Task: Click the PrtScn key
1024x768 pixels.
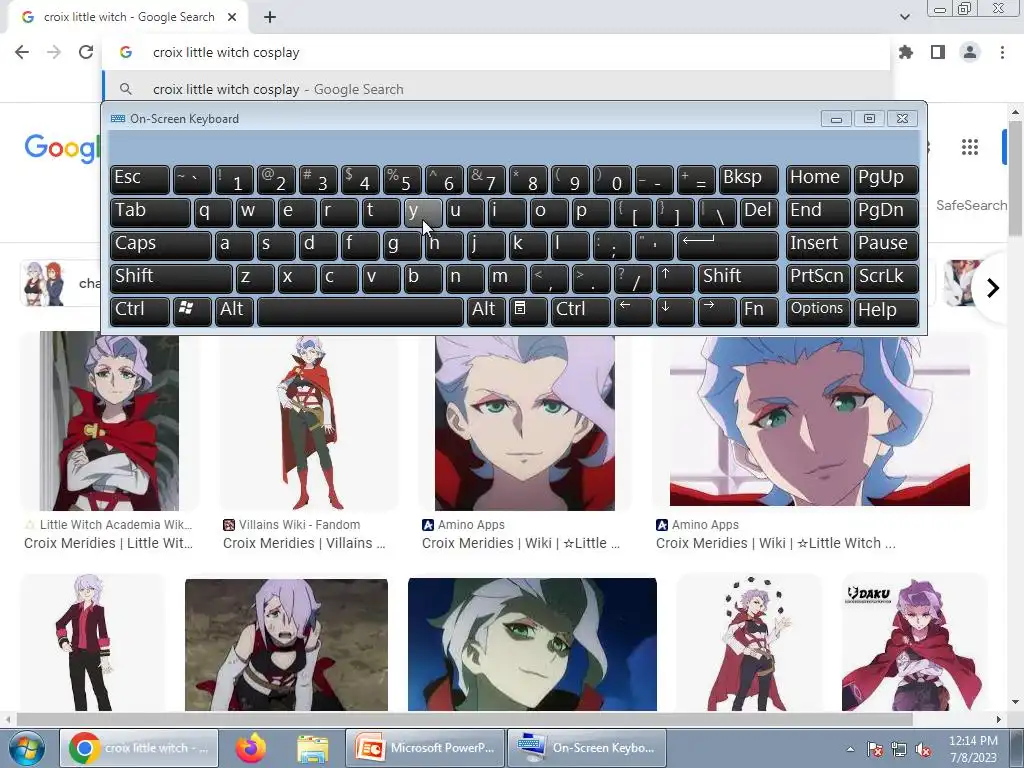Action: (817, 278)
